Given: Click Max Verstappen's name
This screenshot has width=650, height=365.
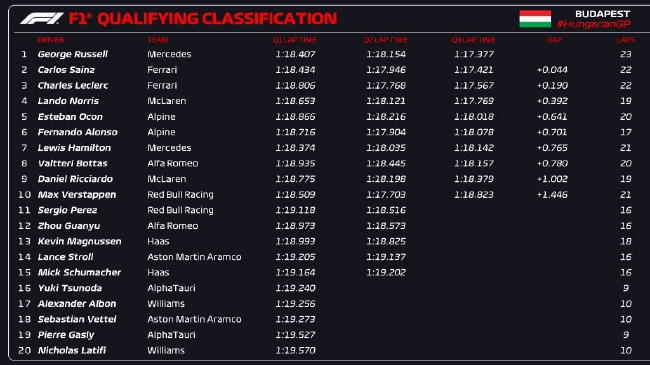Looking at the screenshot, I should click(x=77, y=195).
